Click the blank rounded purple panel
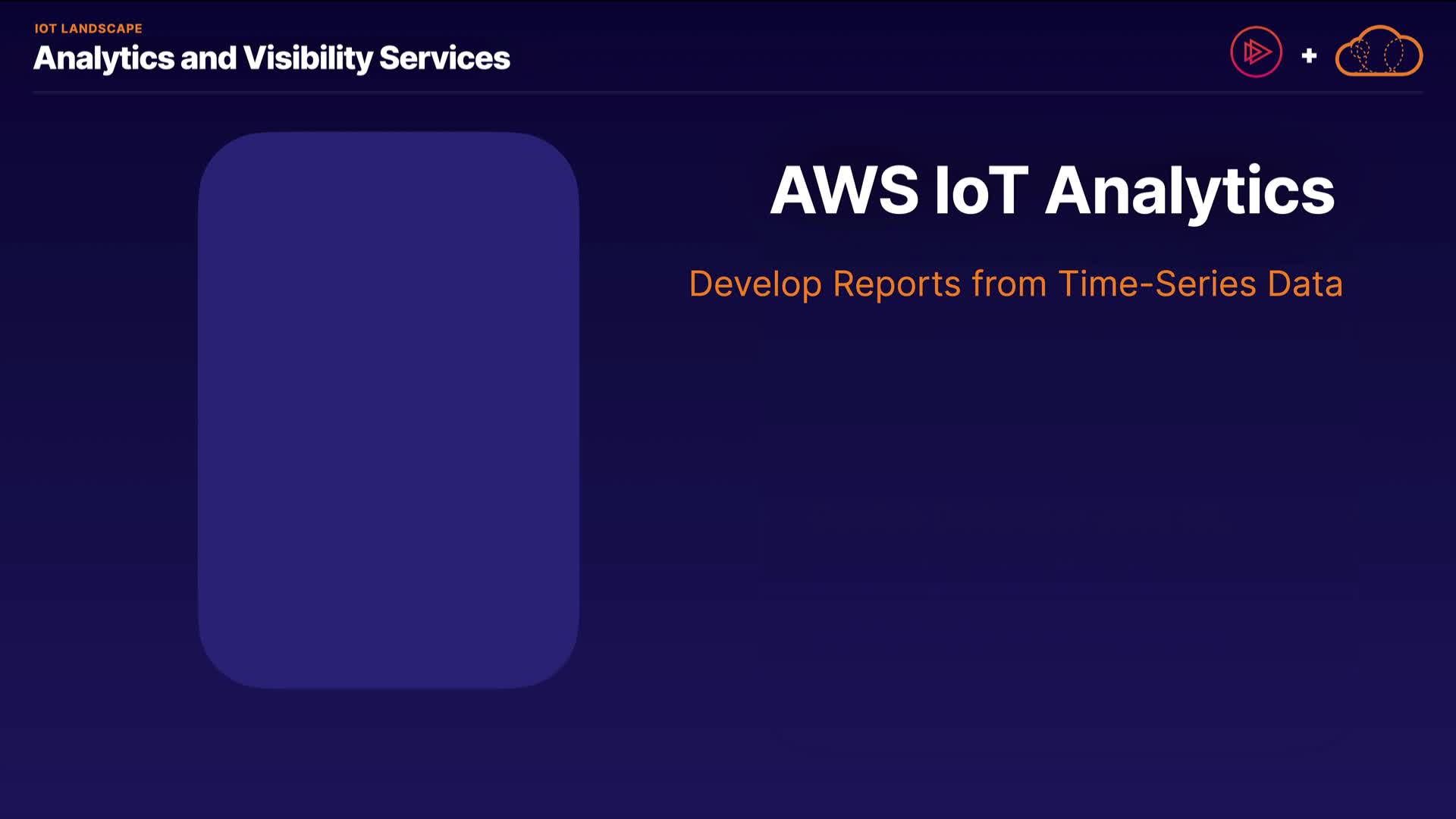 [388, 409]
